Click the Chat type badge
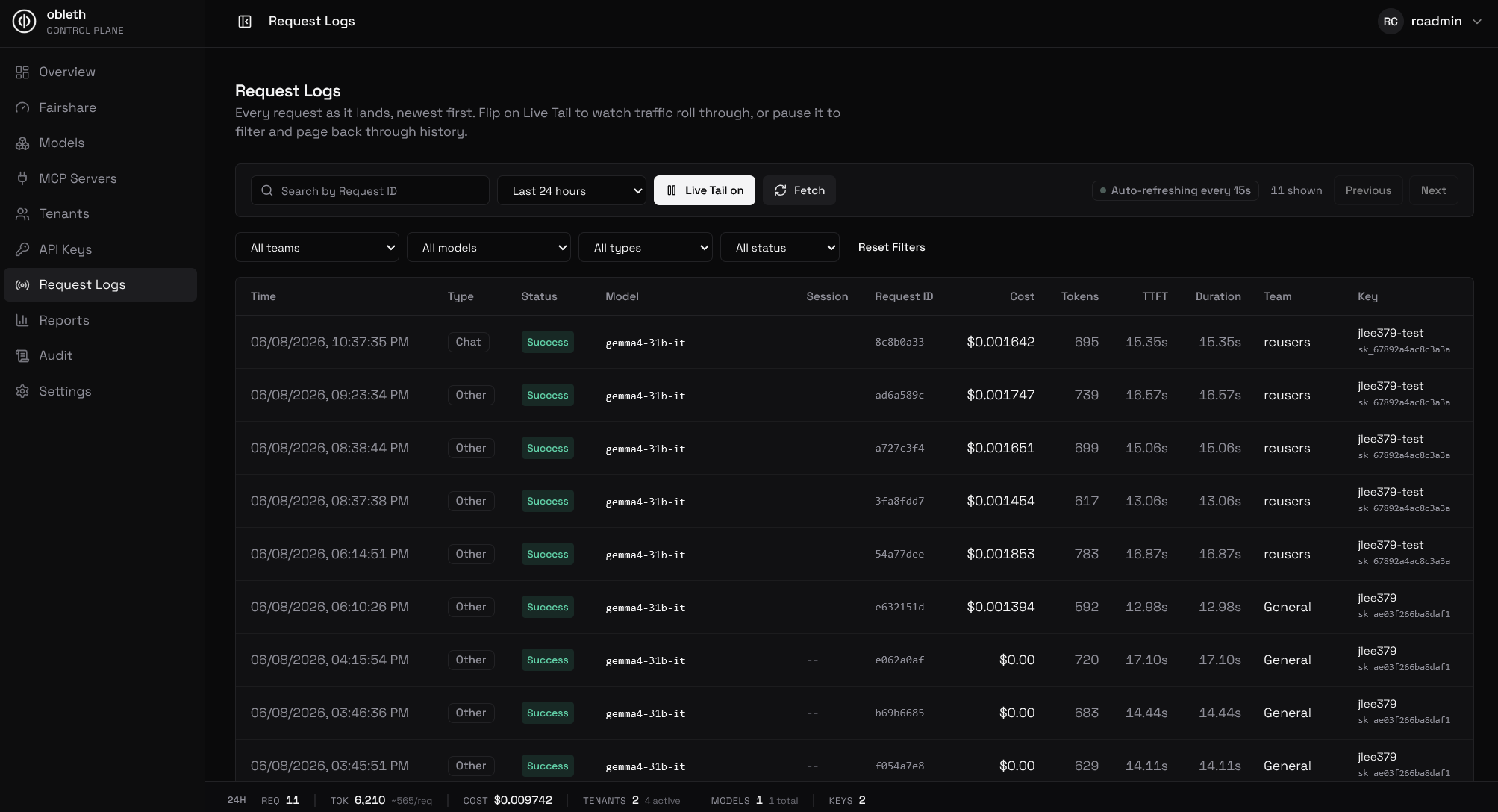The image size is (1498, 812). pyautogui.click(x=468, y=342)
